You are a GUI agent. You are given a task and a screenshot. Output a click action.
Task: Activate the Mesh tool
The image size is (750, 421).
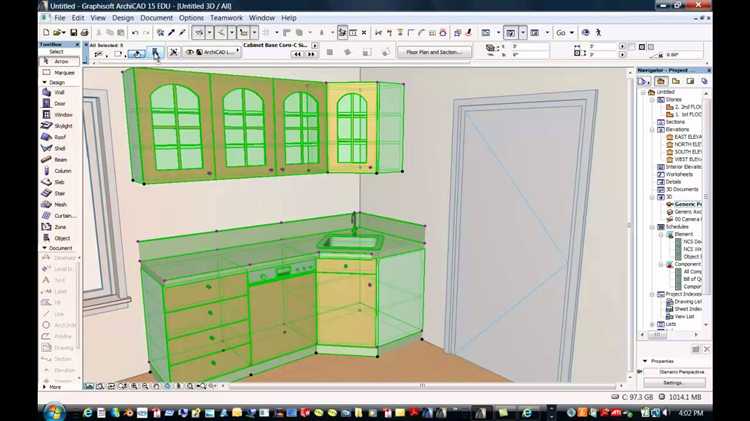point(58,205)
